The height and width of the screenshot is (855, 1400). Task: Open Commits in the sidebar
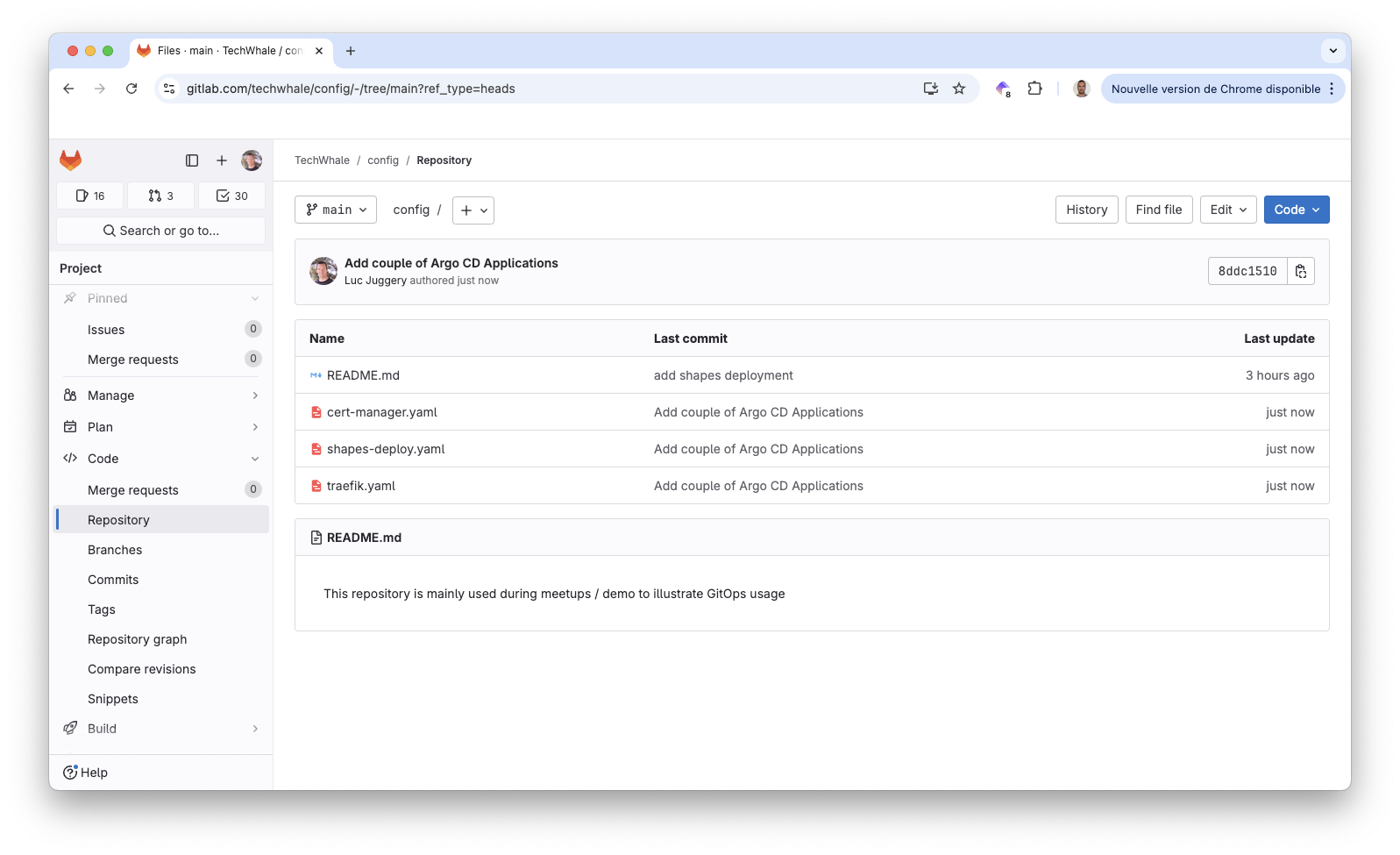point(161,580)
